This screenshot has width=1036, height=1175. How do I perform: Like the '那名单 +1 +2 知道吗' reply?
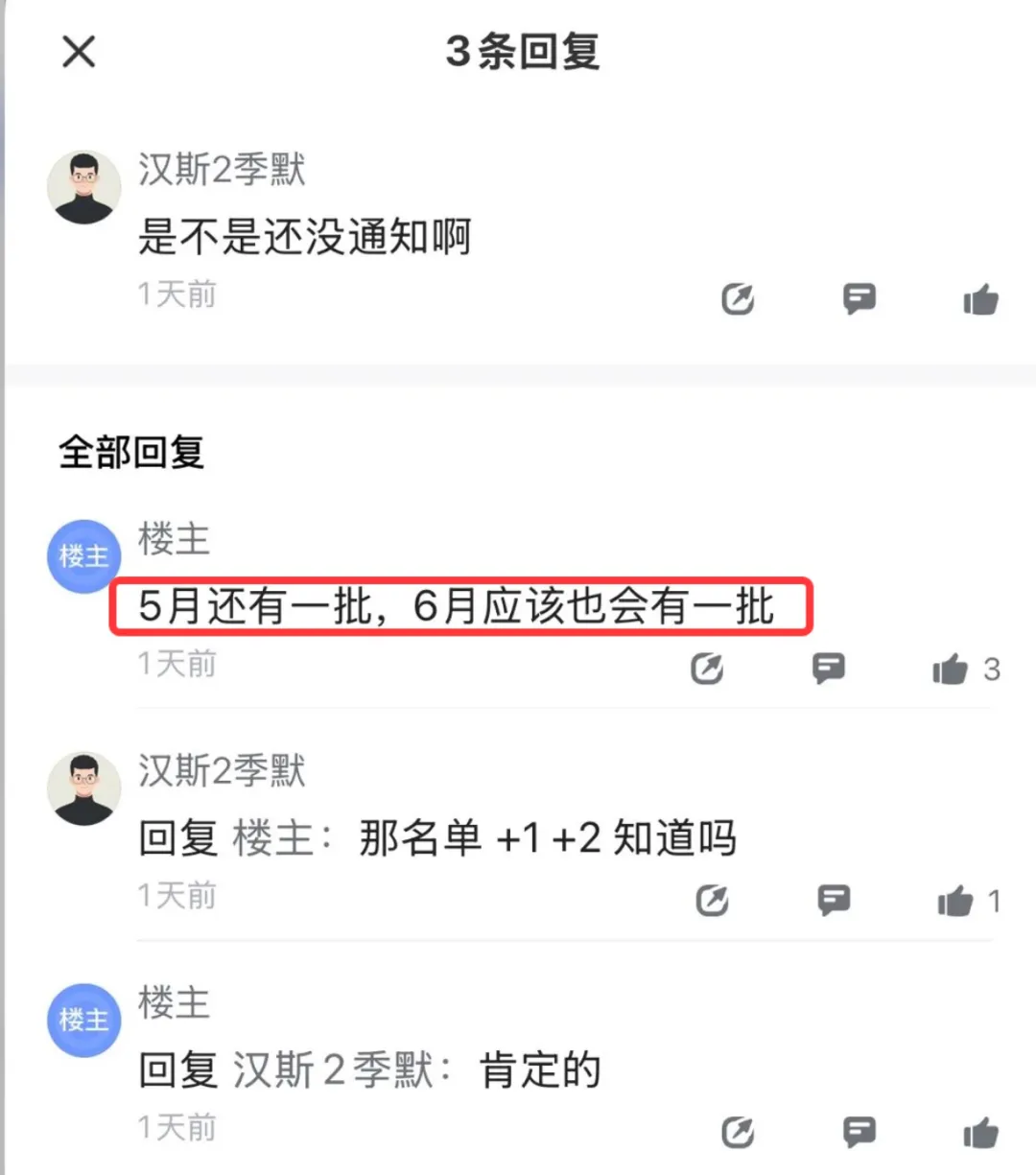(955, 900)
